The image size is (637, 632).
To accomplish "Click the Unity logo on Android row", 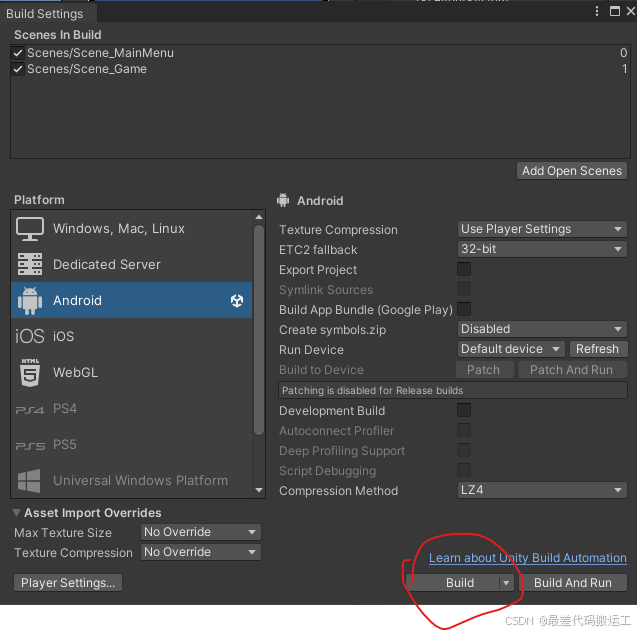I will click(x=237, y=301).
